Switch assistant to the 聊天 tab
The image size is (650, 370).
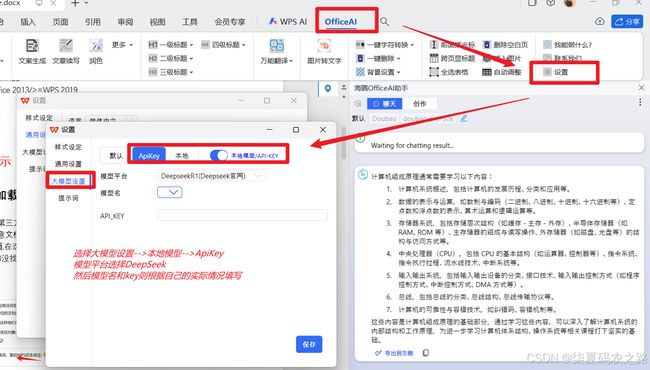[x=385, y=104]
